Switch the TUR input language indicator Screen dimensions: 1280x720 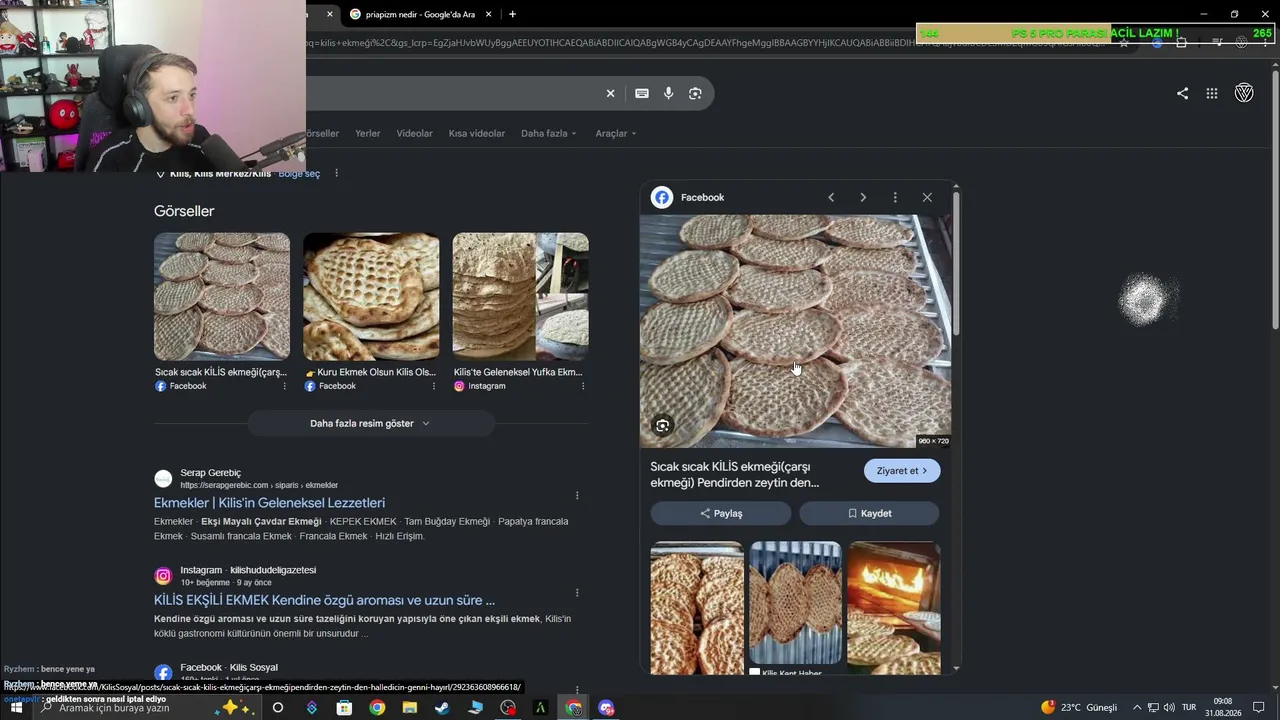click(x=1189, y=708)
